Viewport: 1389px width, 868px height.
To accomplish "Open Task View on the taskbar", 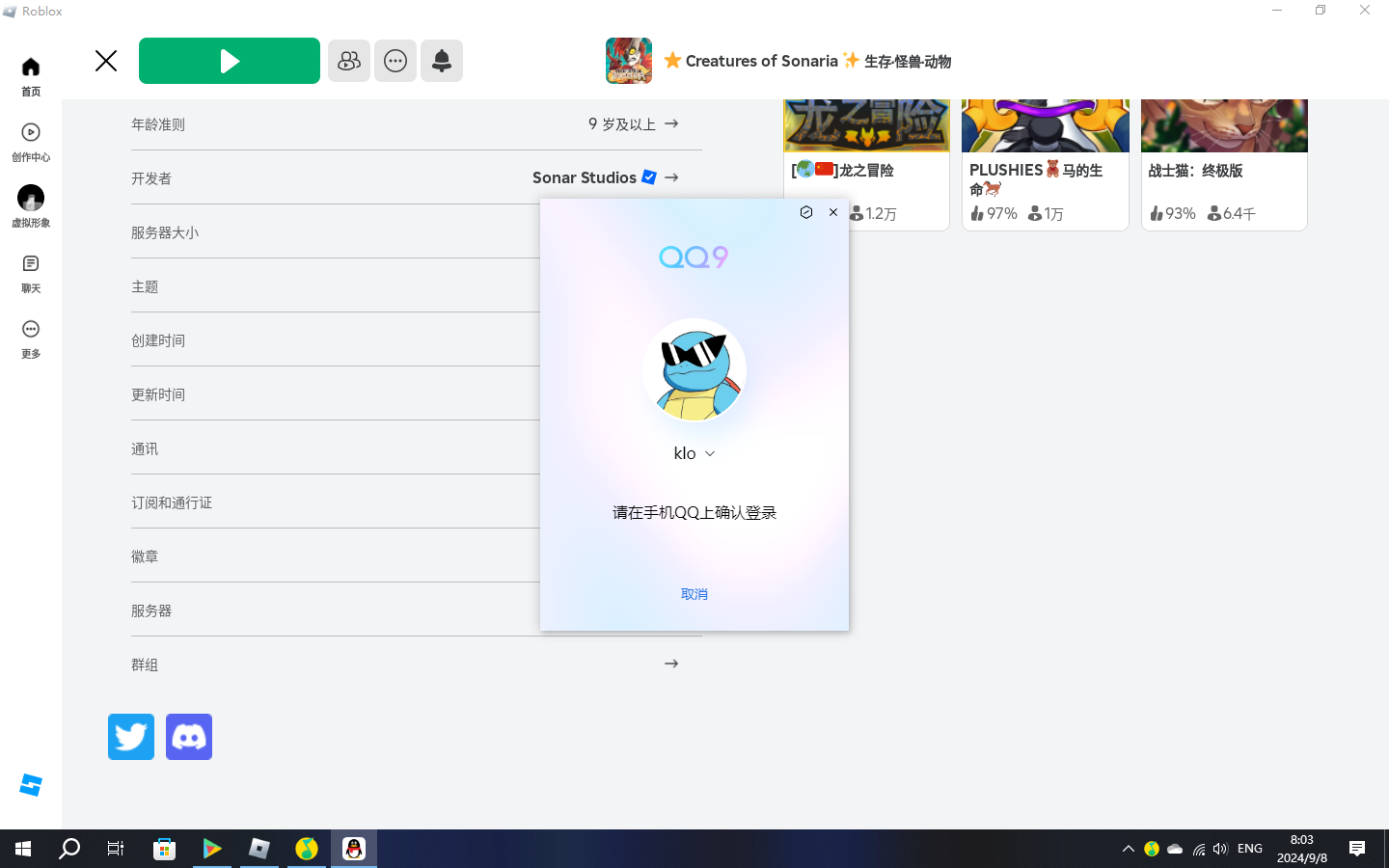I will (x=116, y=849).
